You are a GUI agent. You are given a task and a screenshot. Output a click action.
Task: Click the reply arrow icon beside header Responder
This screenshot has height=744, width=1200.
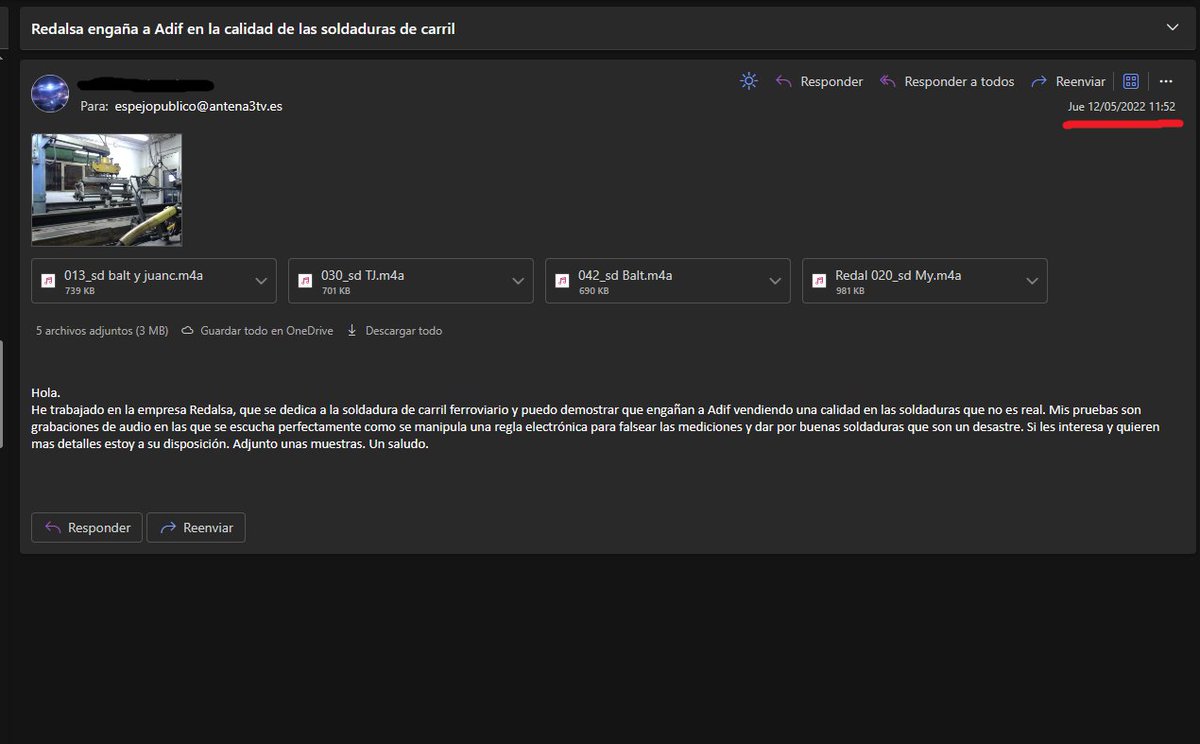coord(784,82)
